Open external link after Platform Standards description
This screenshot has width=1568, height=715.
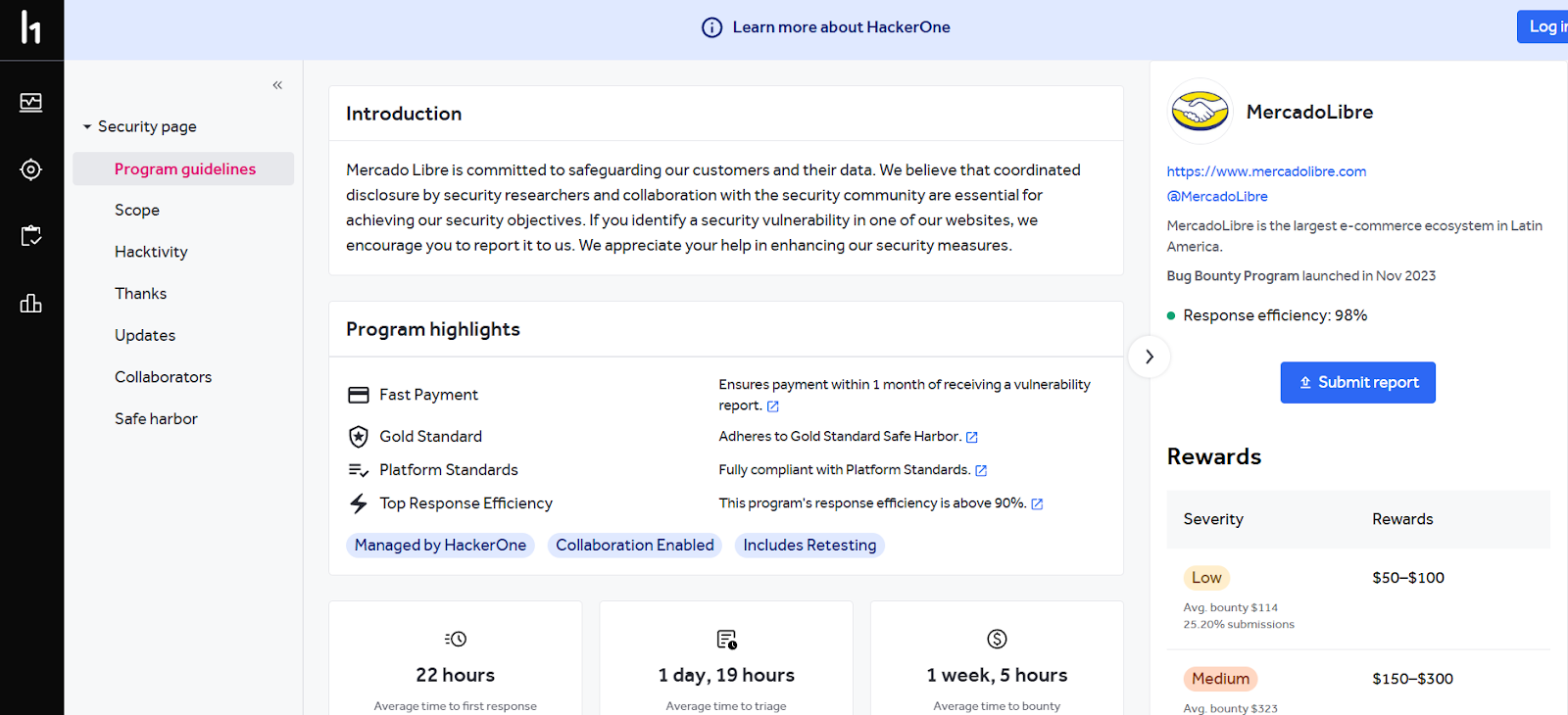[x=981, y=470]
